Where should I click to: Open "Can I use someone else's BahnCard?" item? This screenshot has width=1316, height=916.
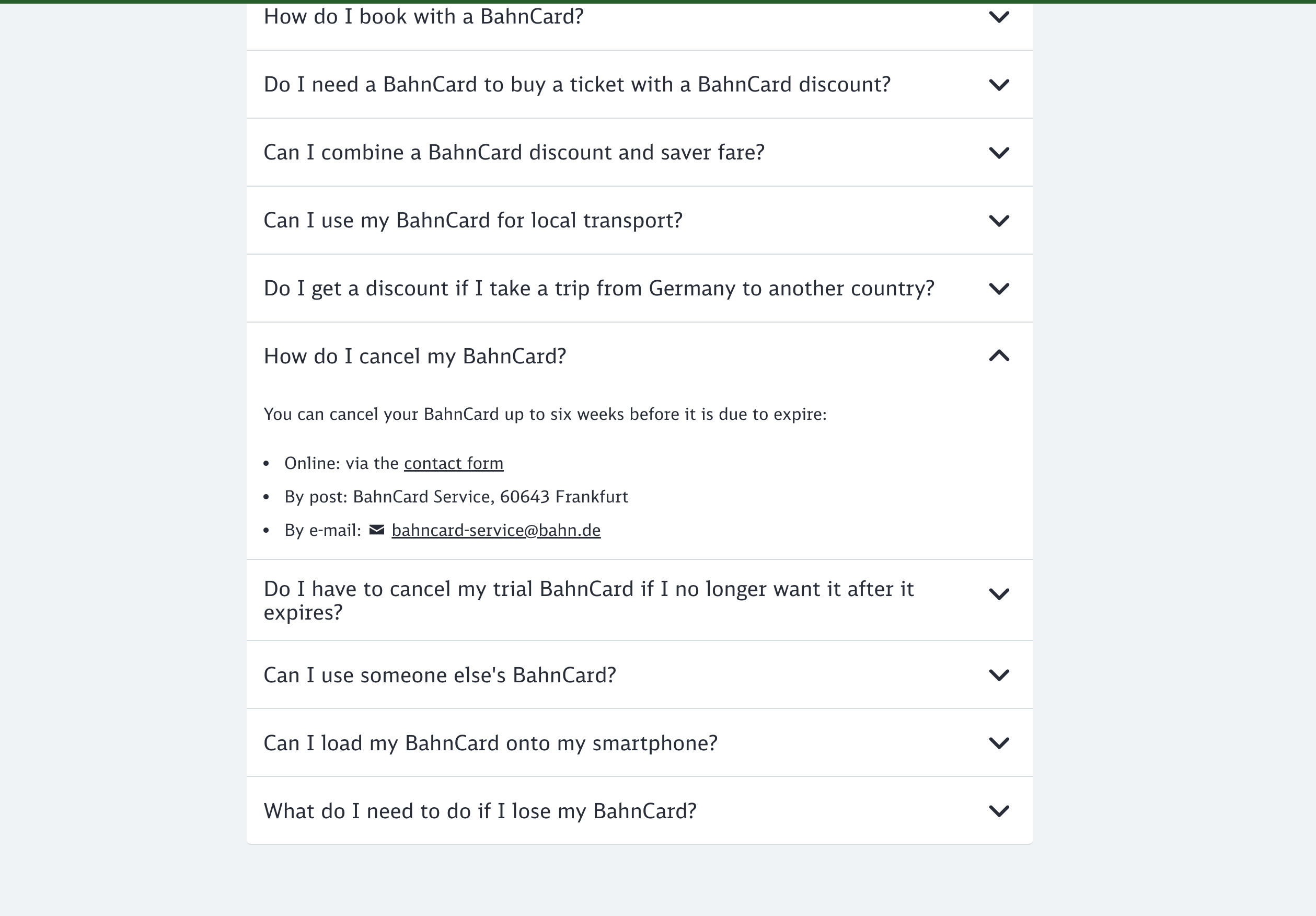click(x=440, y=674)
